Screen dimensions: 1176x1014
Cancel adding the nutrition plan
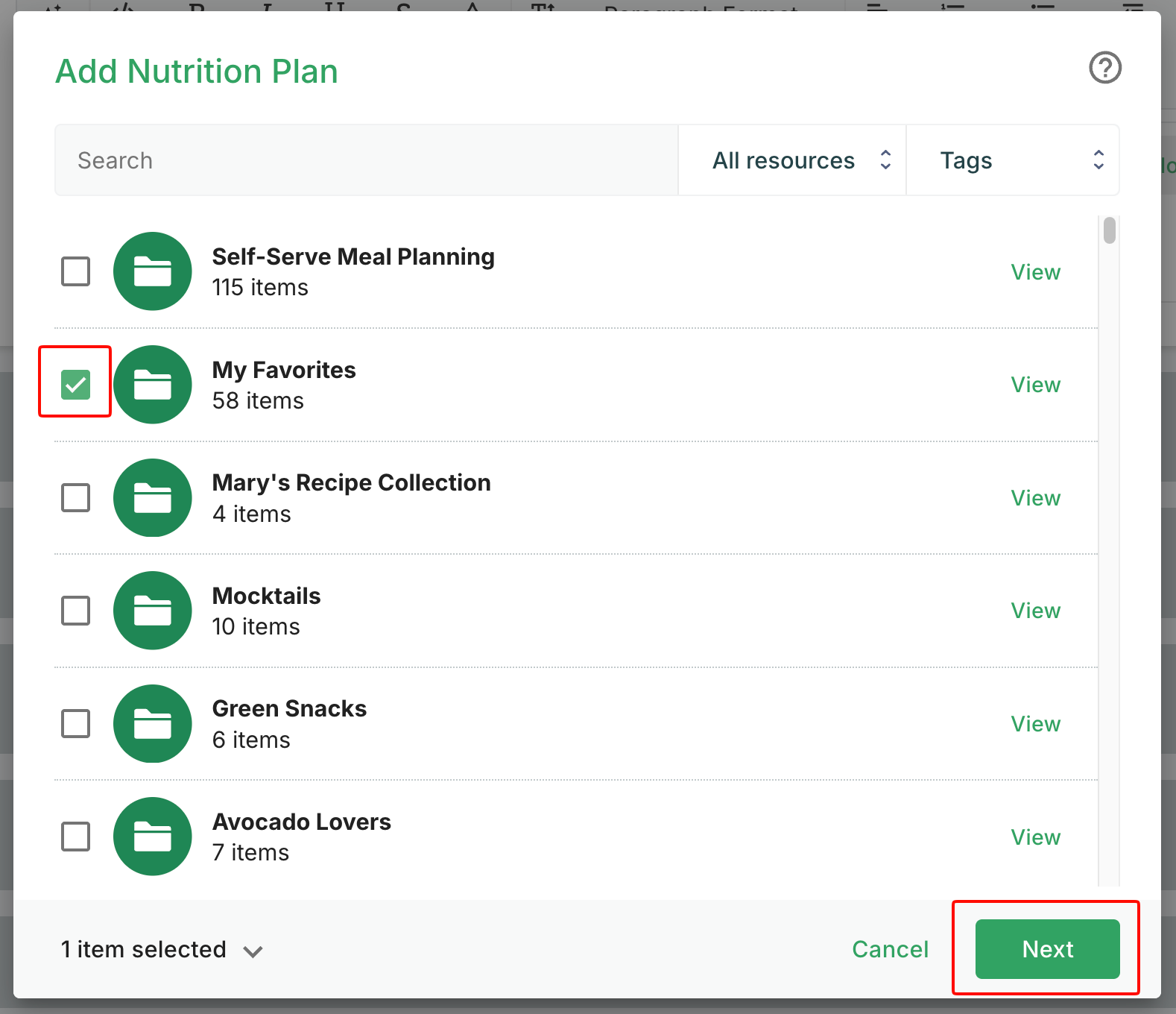coord(890,949)
